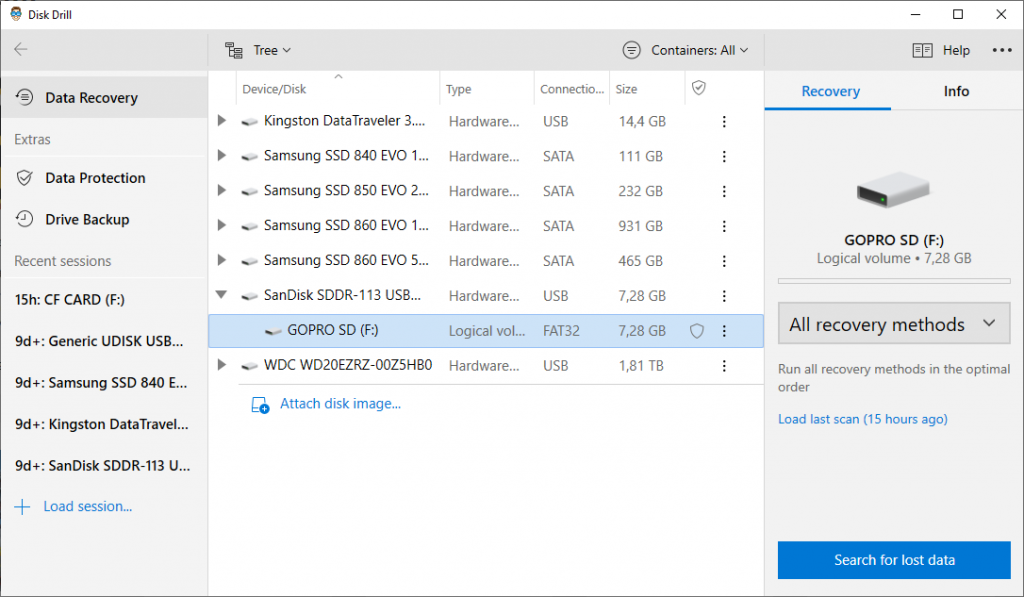Open recent session 9d+: Generic UDISK USB
This screenshot has height=597, width=1024.
(x=99, y=341)
